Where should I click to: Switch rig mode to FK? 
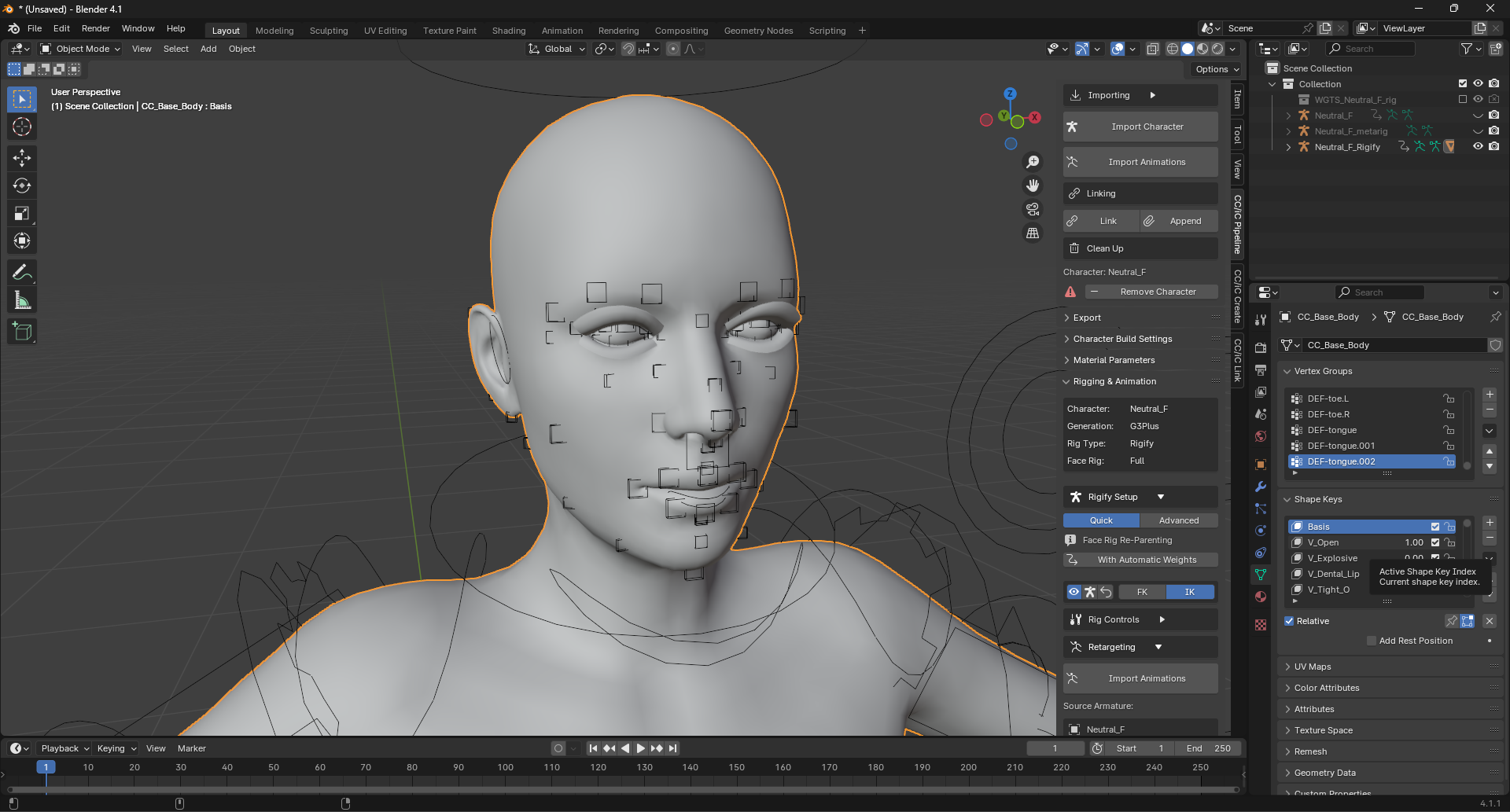(x=1142, y=592)
